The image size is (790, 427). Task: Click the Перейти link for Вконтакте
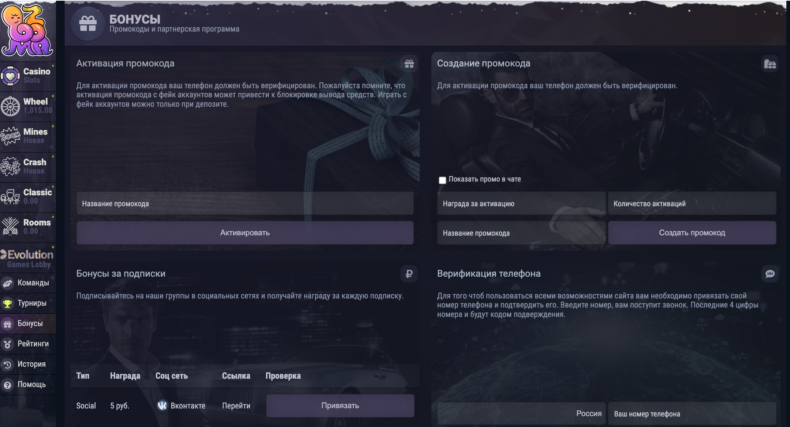pos(236,406)
